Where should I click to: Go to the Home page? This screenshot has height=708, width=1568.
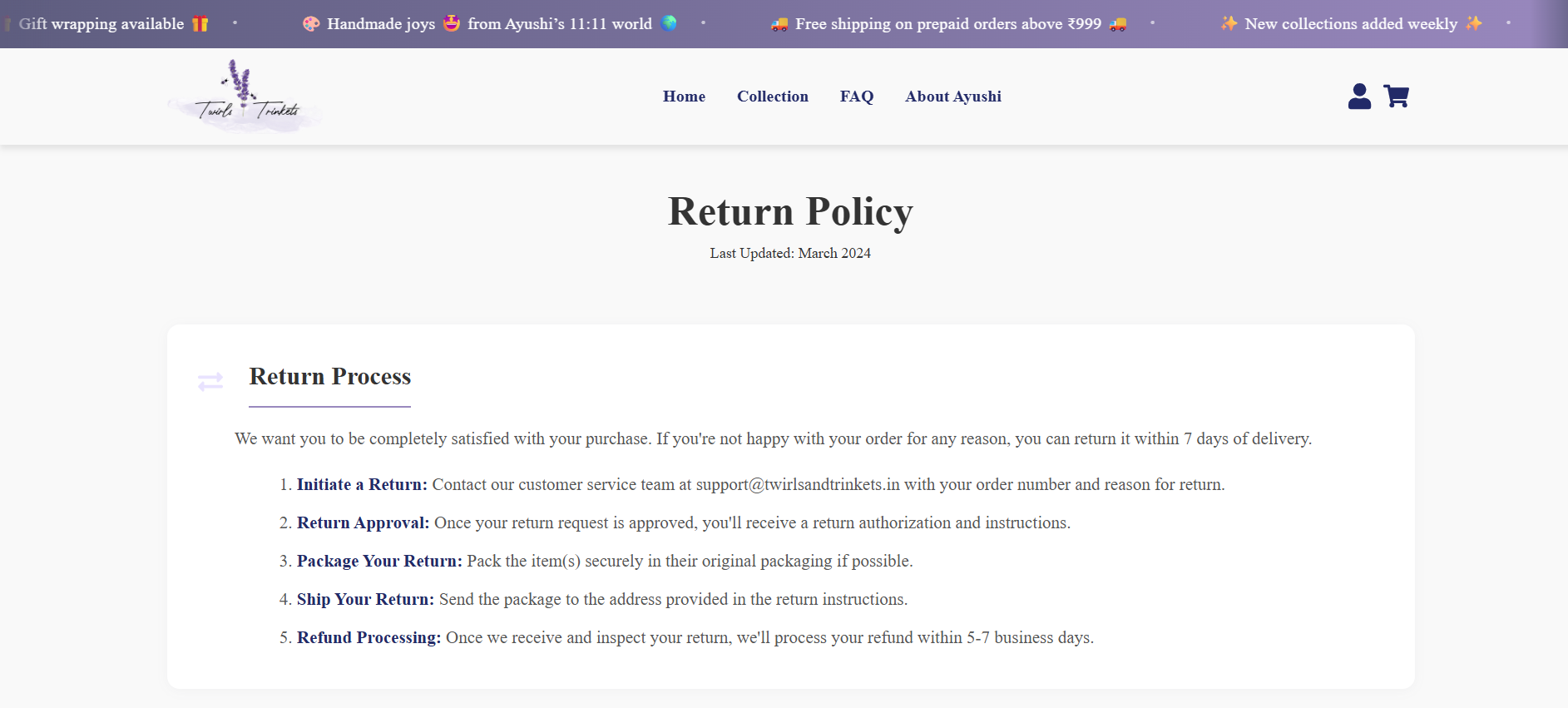pyautogui.click(x=684, y=97)
